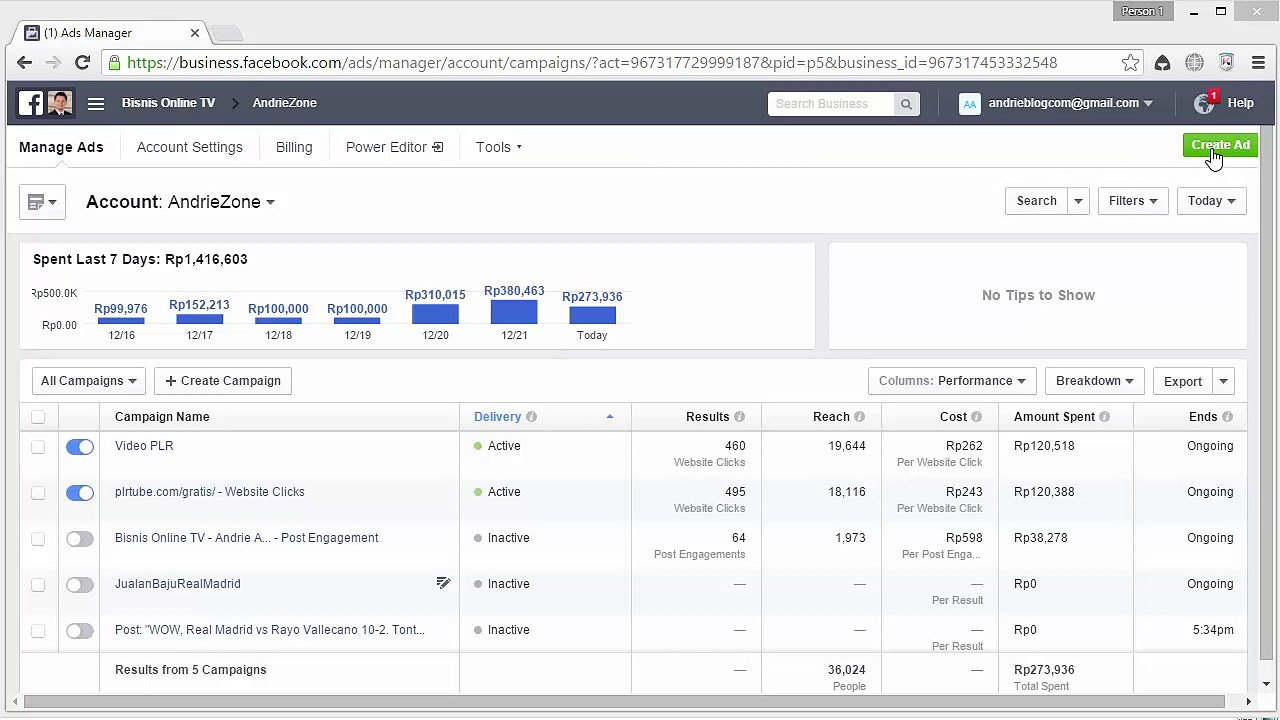Turn off the Video PLR campaign toggle

pos(80,447)
